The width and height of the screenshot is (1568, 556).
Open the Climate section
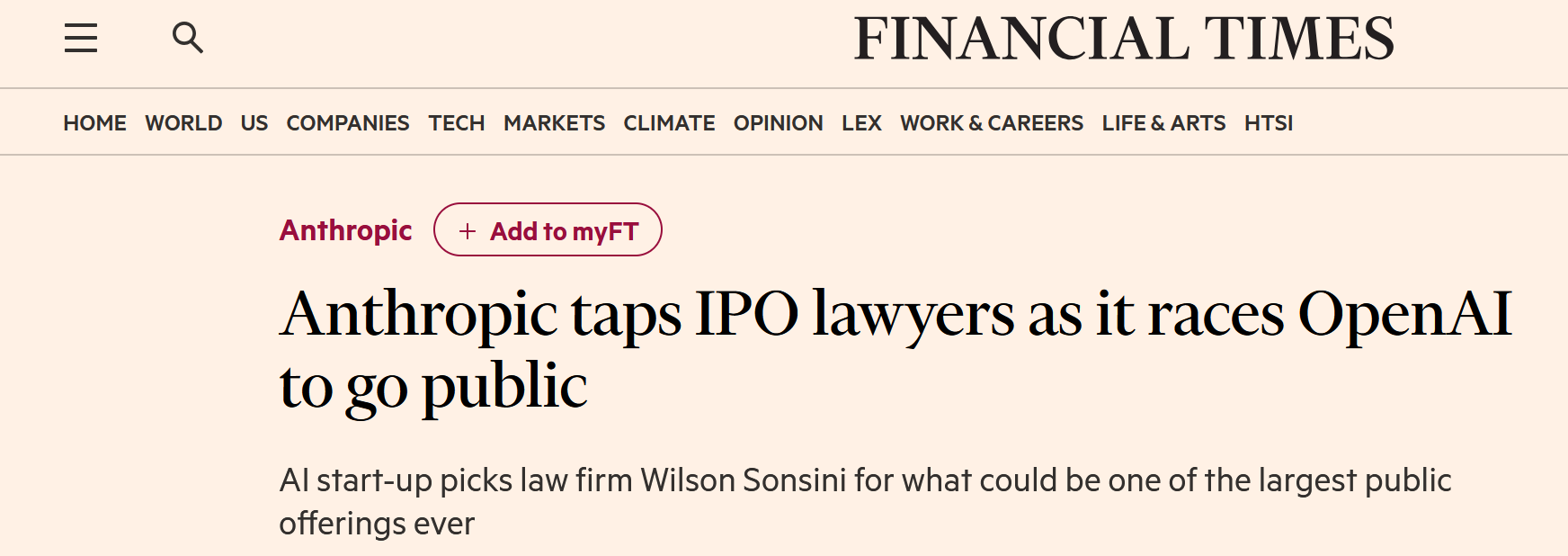tap(669, 123)
